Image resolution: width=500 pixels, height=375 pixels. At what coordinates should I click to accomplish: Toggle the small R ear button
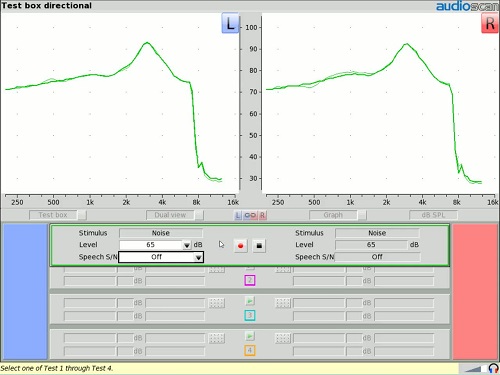262,215
